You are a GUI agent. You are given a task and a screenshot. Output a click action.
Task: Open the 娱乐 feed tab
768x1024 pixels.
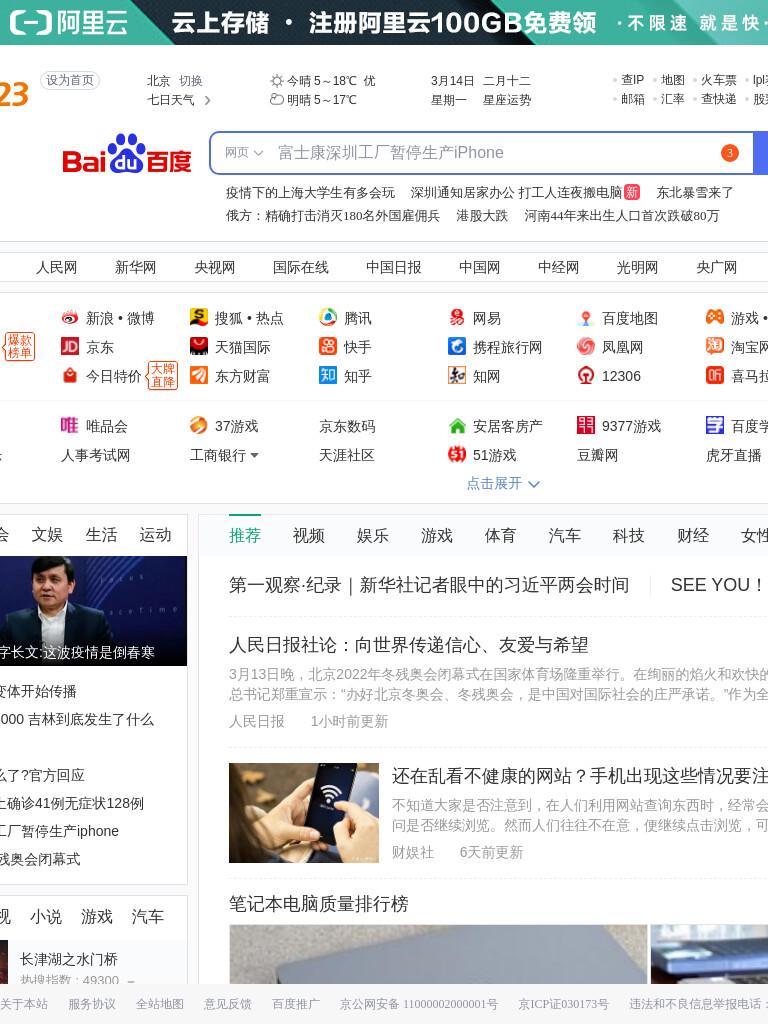[x=373, y=536]
